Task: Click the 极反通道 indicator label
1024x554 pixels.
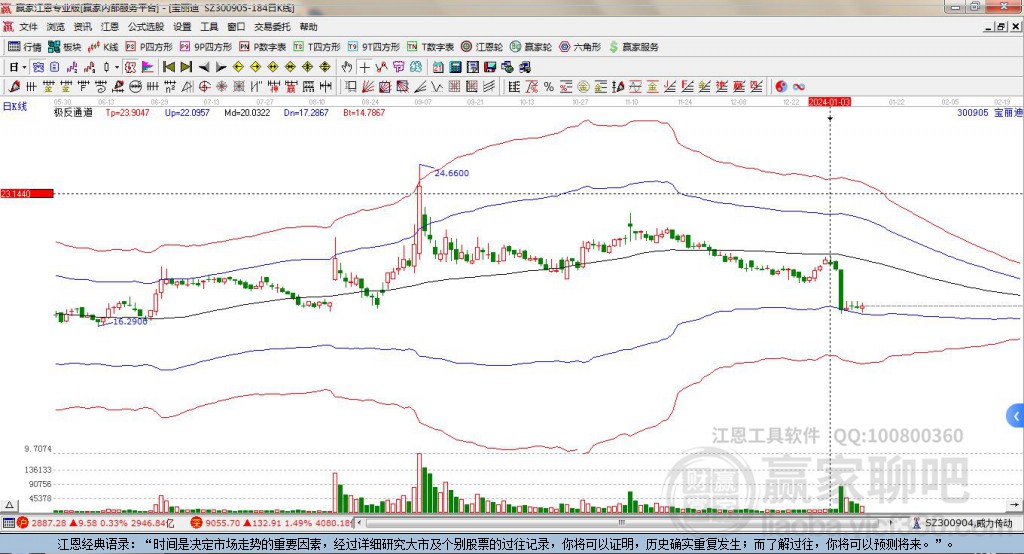Action: (x=73, y=112)
